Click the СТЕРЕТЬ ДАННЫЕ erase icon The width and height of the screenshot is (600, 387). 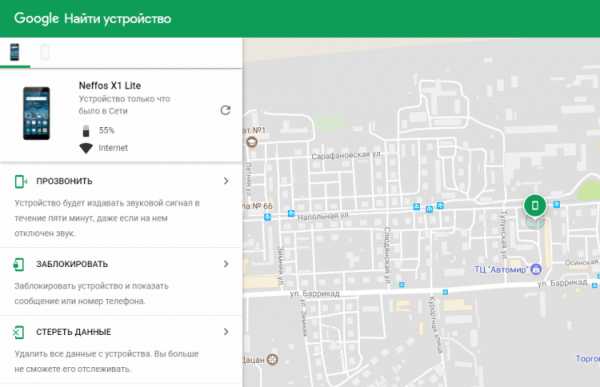(x=19, y=332)
